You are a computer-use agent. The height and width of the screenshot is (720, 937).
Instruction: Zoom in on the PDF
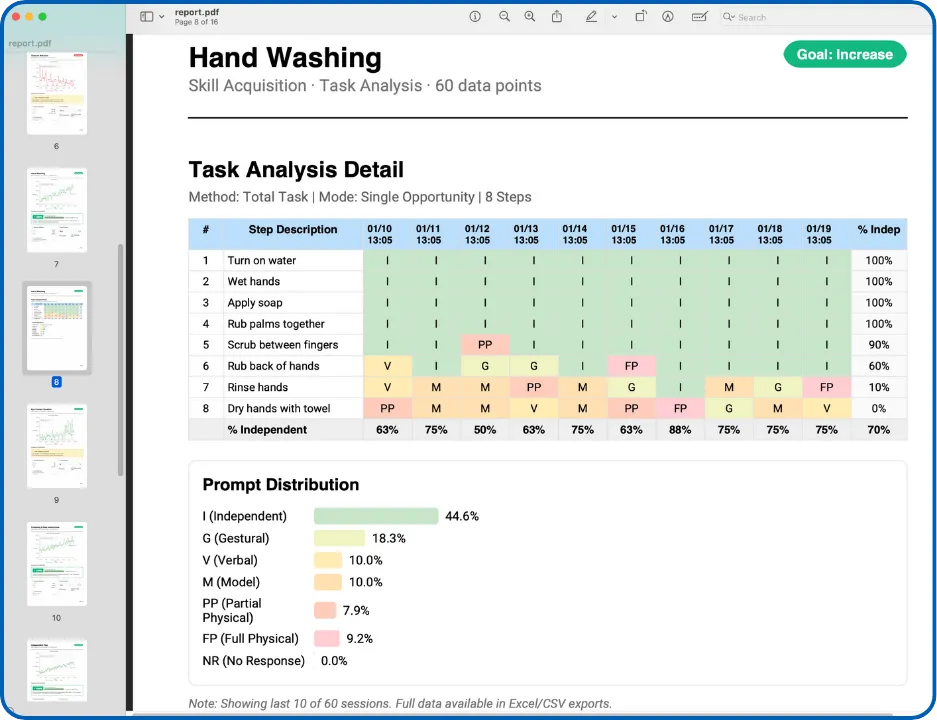529,17
